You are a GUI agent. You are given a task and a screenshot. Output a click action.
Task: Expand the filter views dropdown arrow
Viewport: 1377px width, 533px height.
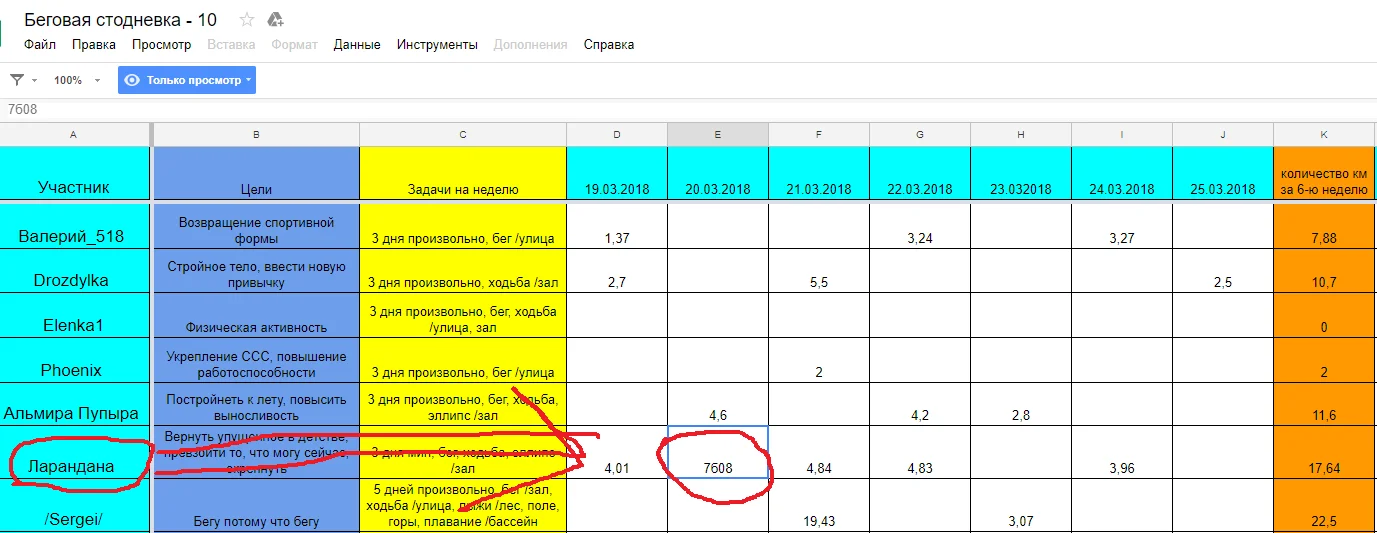tap(34, 80)
